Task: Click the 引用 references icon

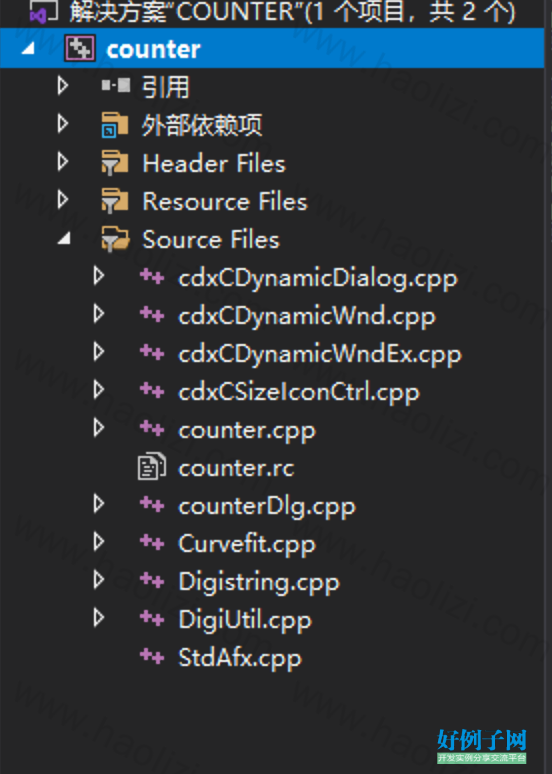Action: coord(116,86)
